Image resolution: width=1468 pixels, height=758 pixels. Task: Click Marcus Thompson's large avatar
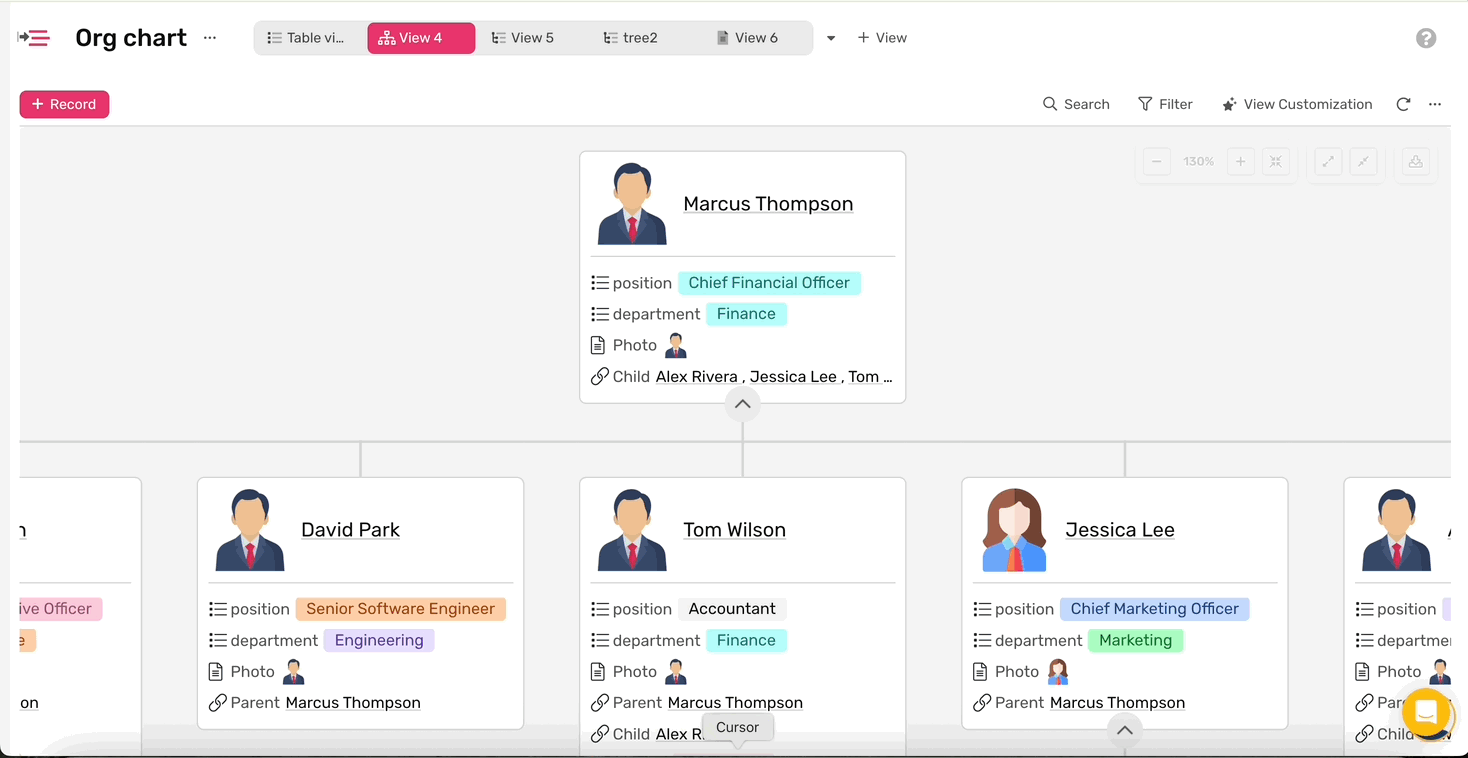pyautogui.click(x=632, y=204)
